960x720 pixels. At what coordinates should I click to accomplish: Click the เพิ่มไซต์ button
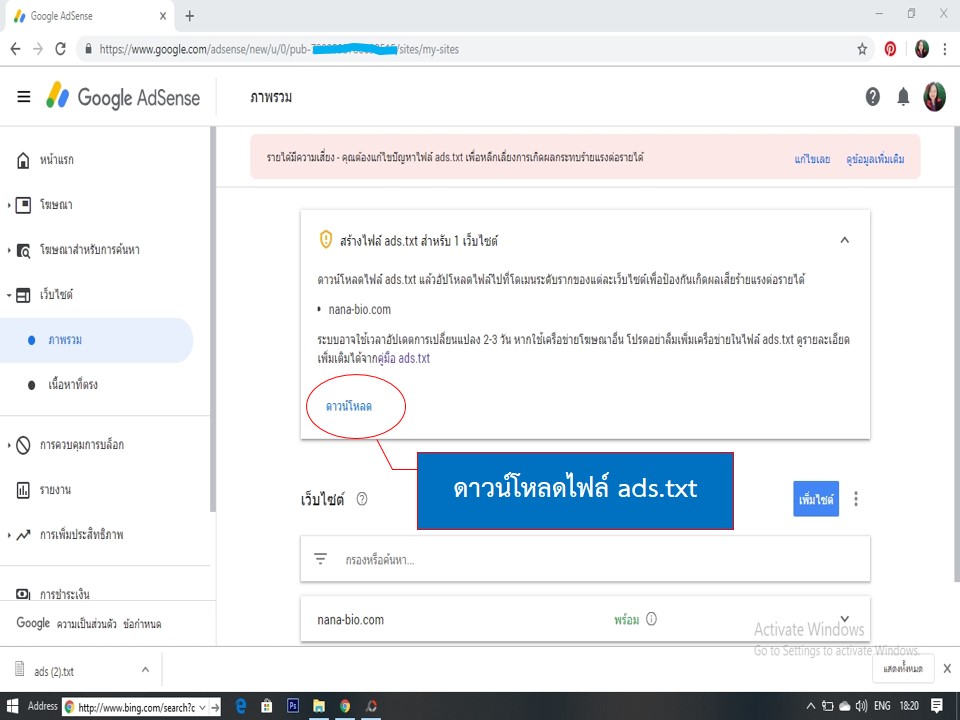(x=816, y=499)
